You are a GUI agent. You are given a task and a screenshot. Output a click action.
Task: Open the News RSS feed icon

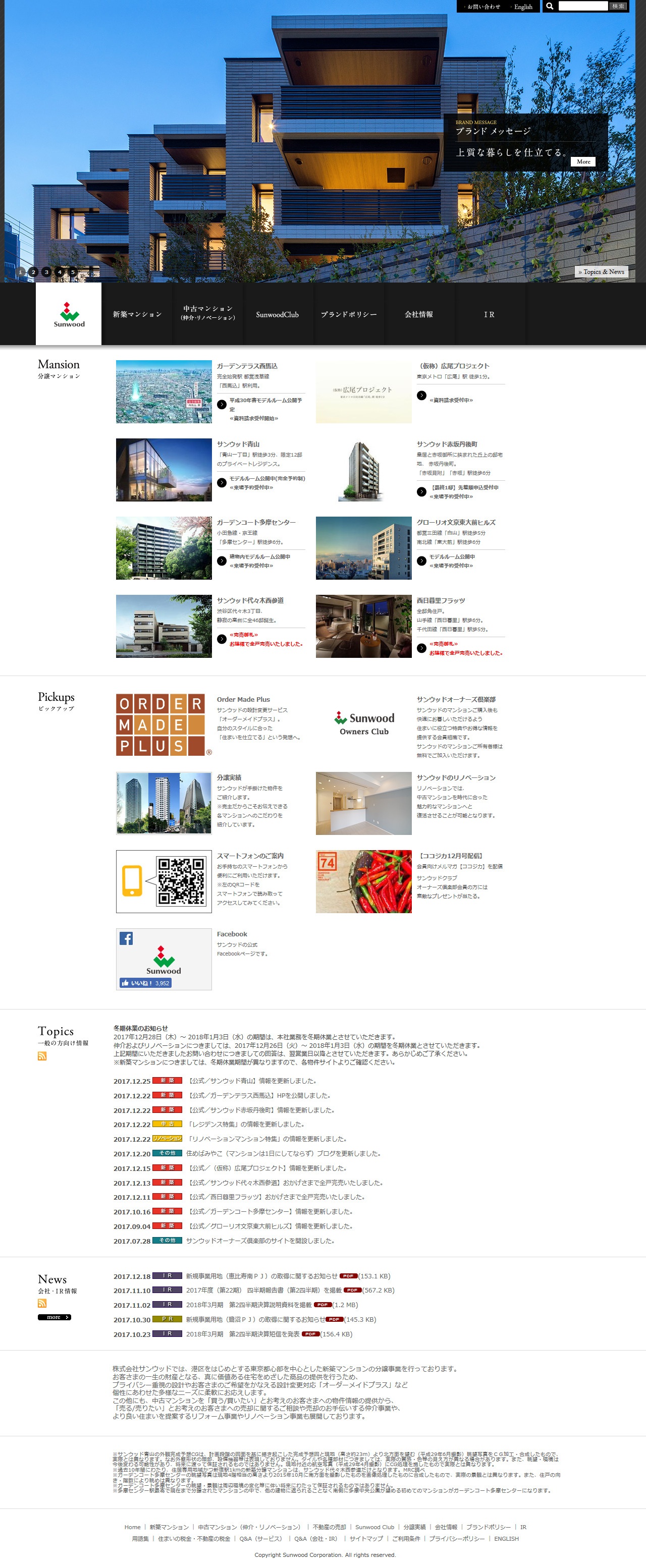click(x=42, y=1303)
